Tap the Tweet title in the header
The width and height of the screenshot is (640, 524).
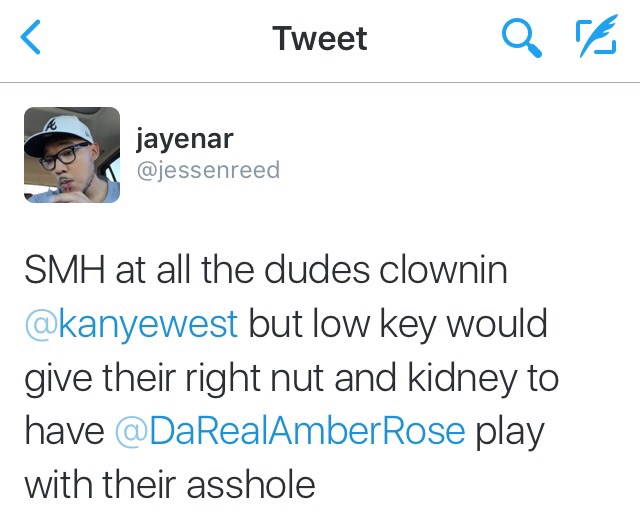(x=320, y=39)
